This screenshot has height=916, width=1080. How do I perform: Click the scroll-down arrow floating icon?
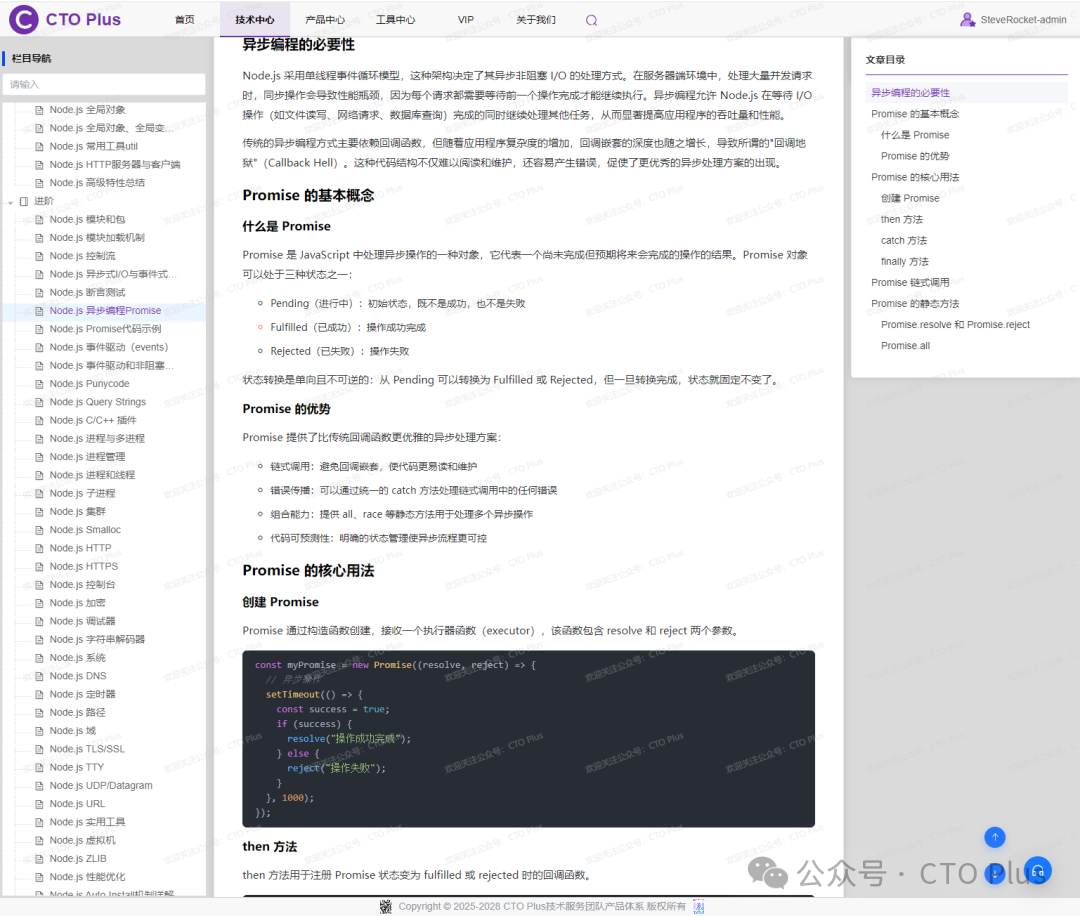click(x=995, y=873)
